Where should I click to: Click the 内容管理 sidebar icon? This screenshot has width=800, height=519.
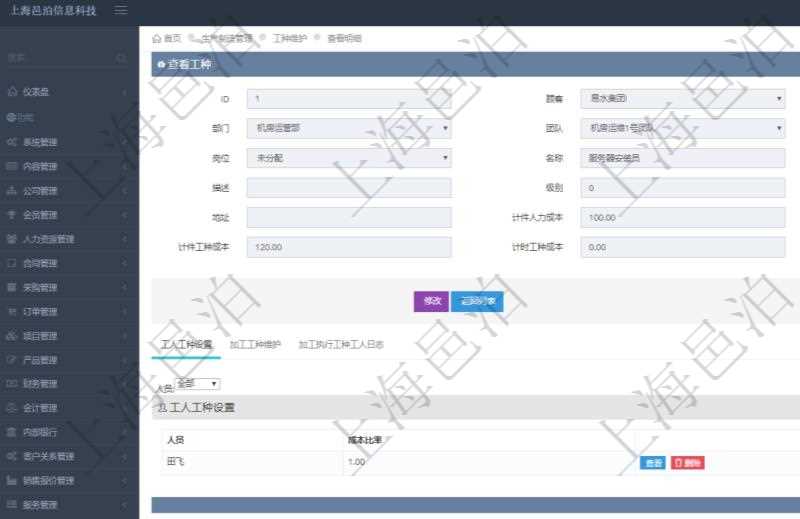tap(12, 166)
